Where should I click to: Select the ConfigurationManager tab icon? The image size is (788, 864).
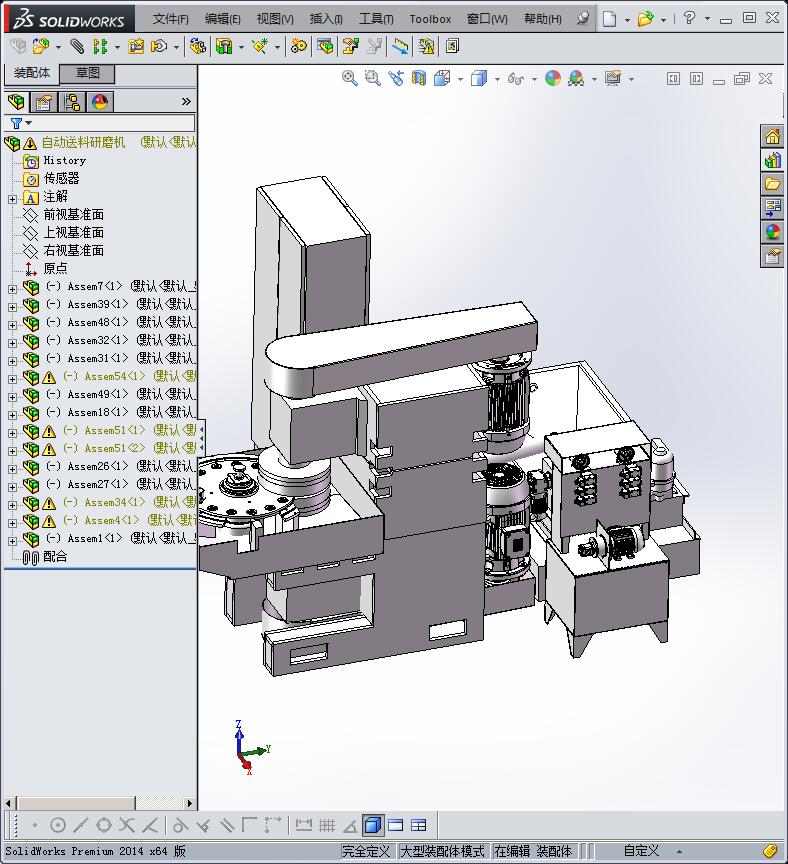(x=72, y=102)
